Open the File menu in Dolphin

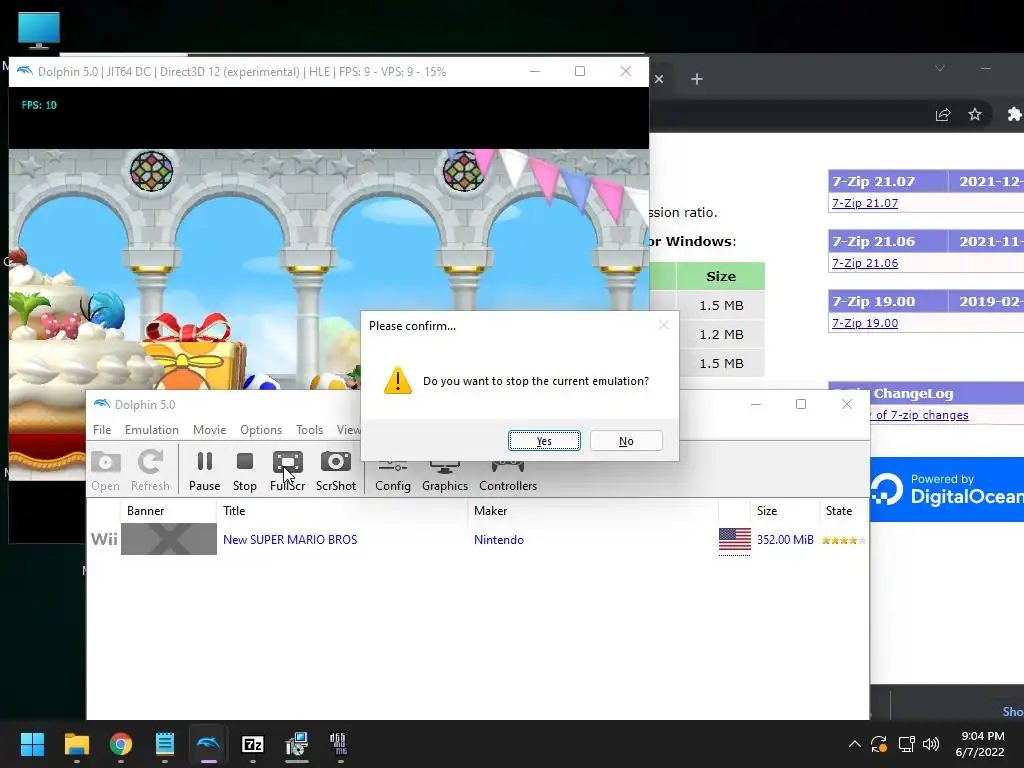(102, 430)
